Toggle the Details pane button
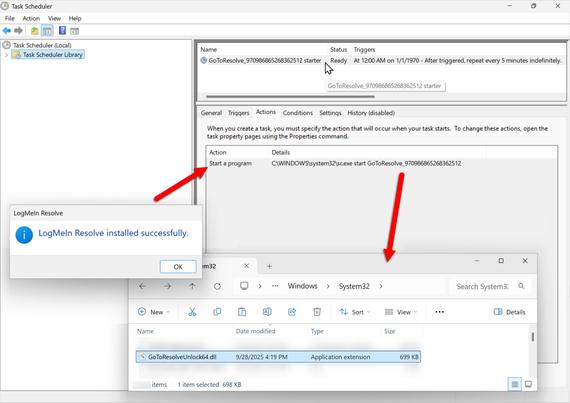570x403 pixels. [509, 312]
